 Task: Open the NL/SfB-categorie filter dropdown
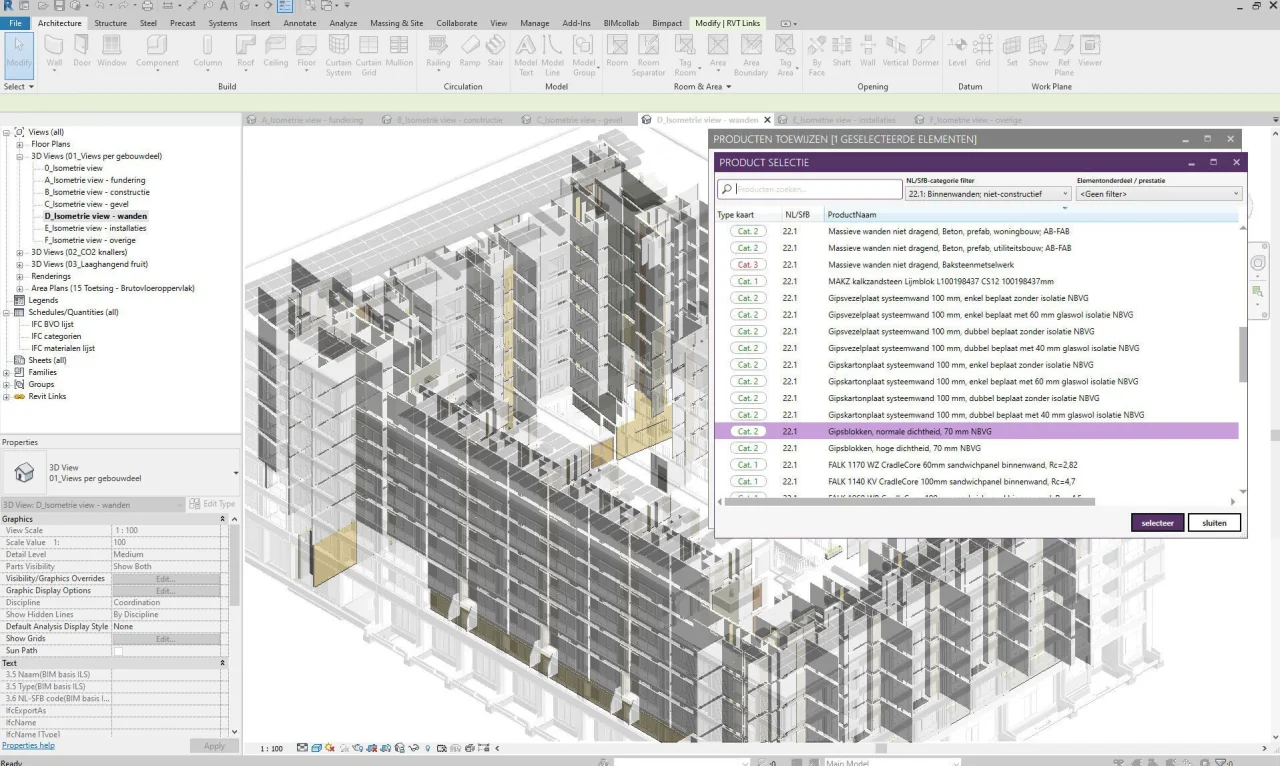(987, 194)
